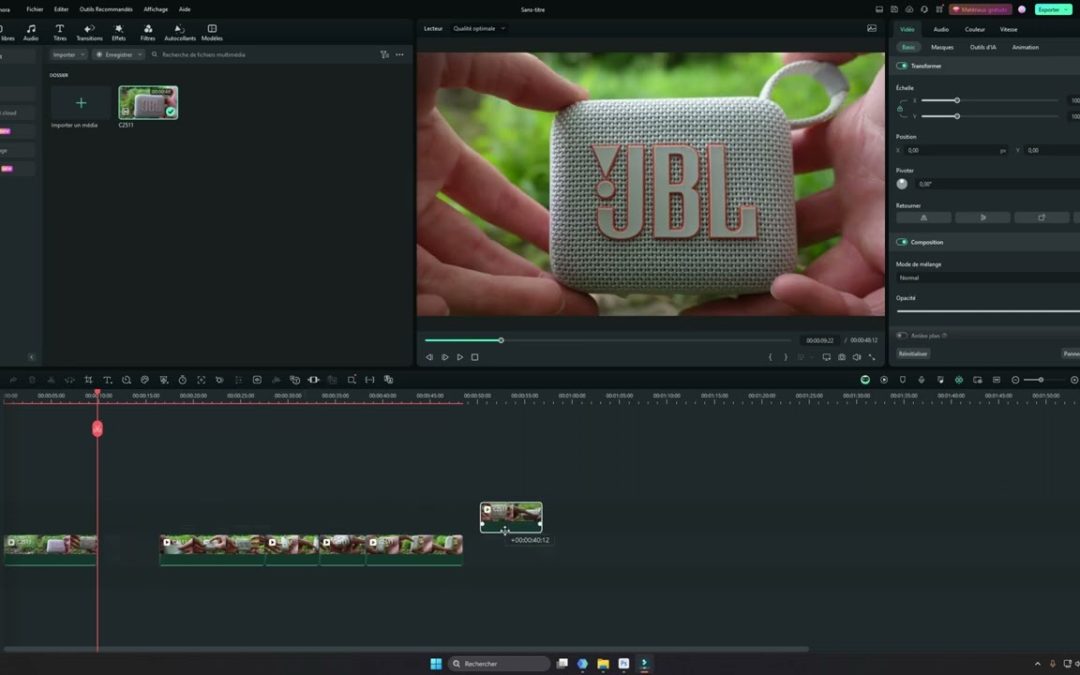
Task: Toggle the scale aspect ratio lock
Action: [900, 109]
